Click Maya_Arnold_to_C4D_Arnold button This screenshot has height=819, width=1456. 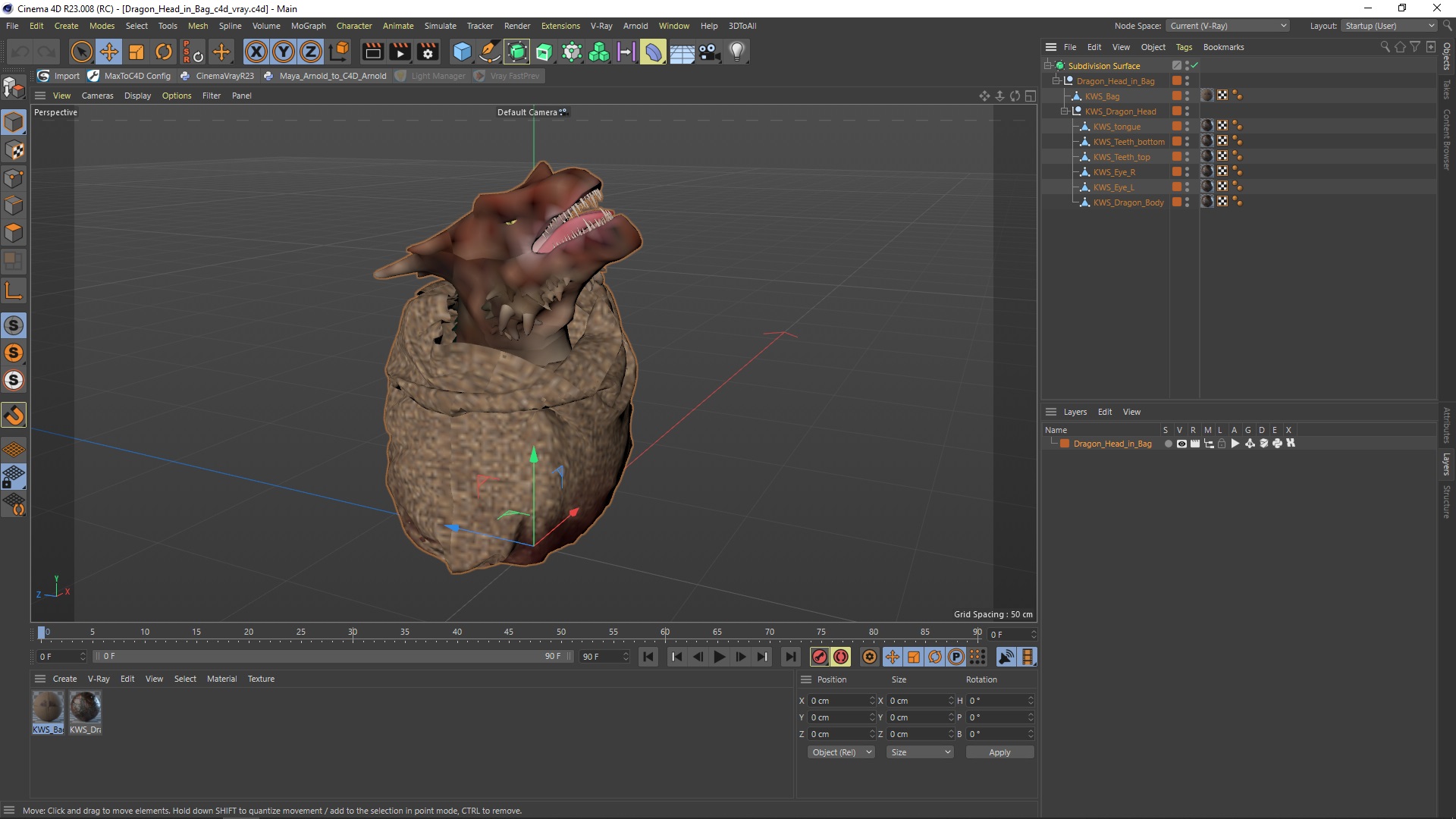(x=325, y=76)
